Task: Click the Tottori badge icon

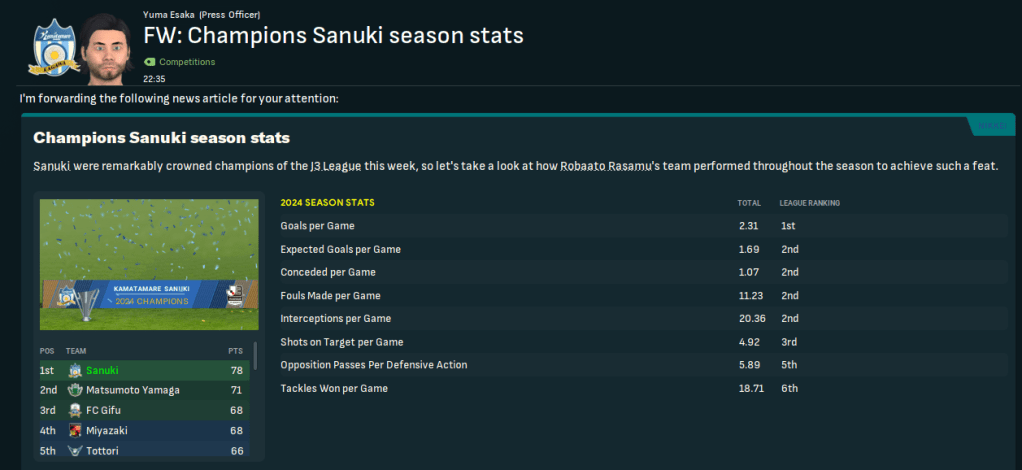Action: click(75, 451)
